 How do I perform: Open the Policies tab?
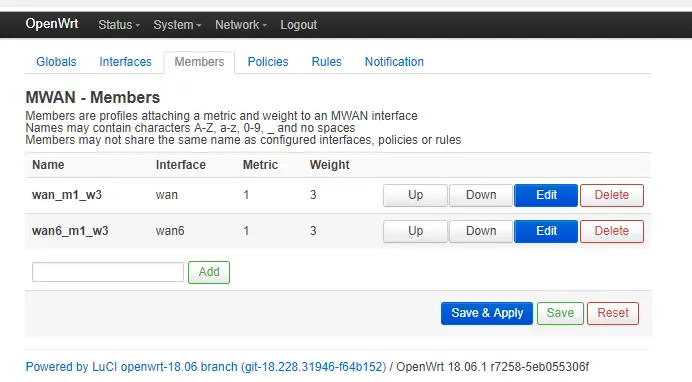click(x=268, y=62)
